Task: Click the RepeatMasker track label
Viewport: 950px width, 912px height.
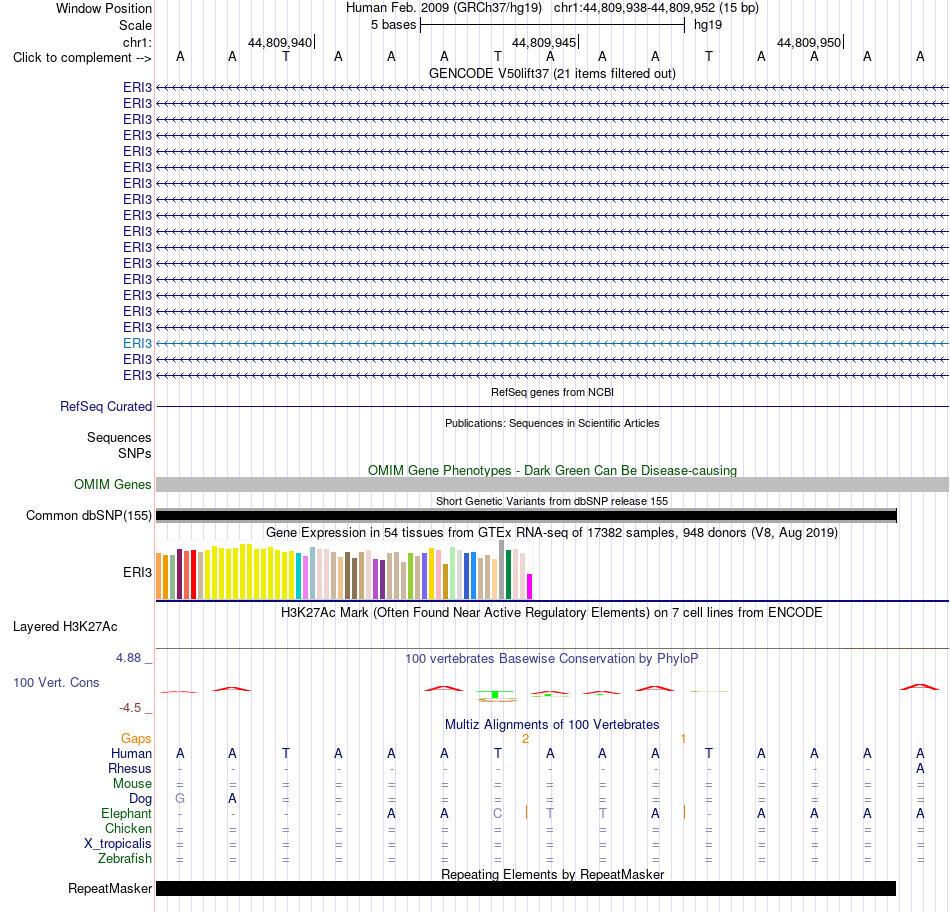Action: [x=110, y=888]
